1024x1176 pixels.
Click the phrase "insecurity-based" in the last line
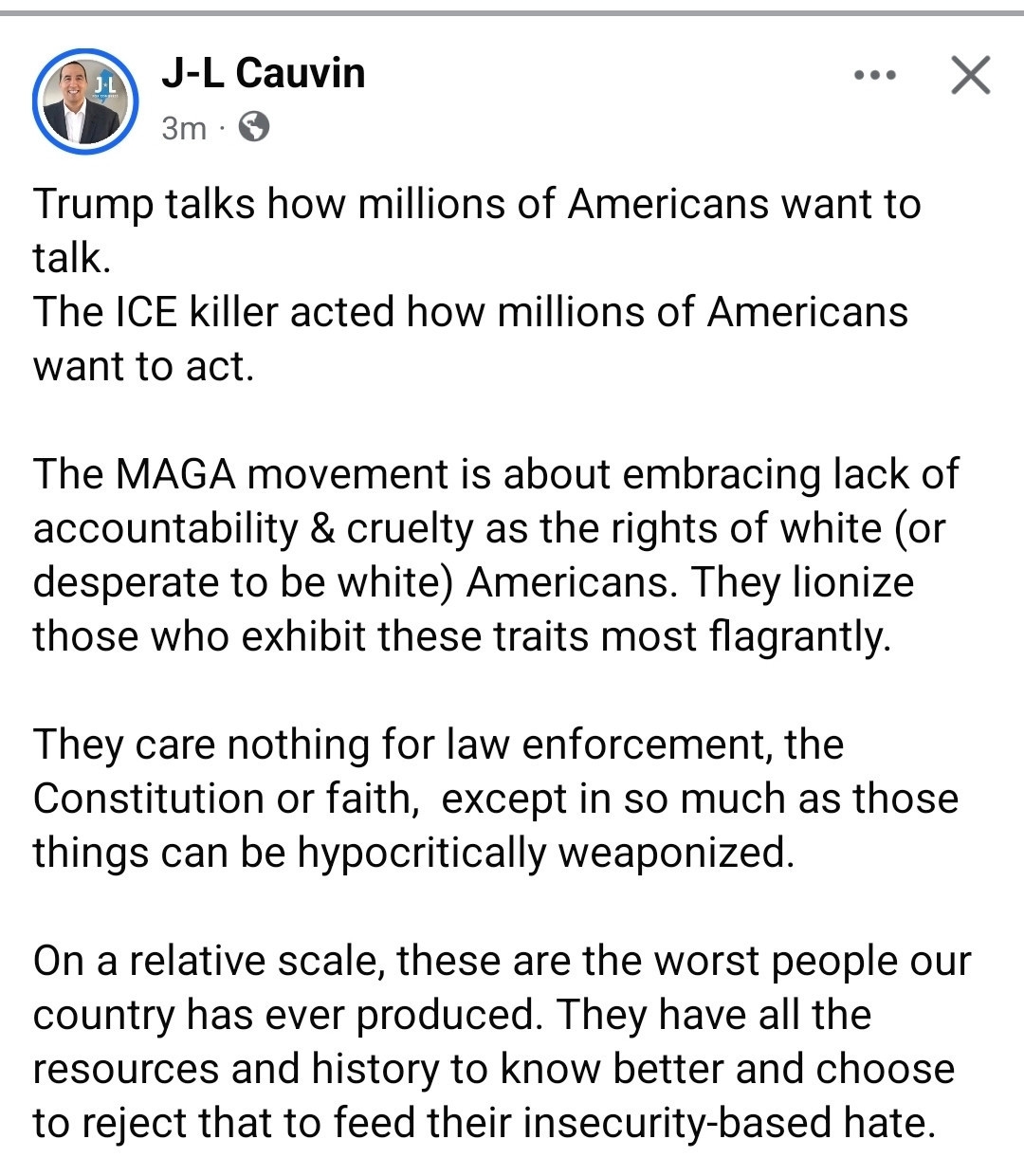coord(677,1123)
